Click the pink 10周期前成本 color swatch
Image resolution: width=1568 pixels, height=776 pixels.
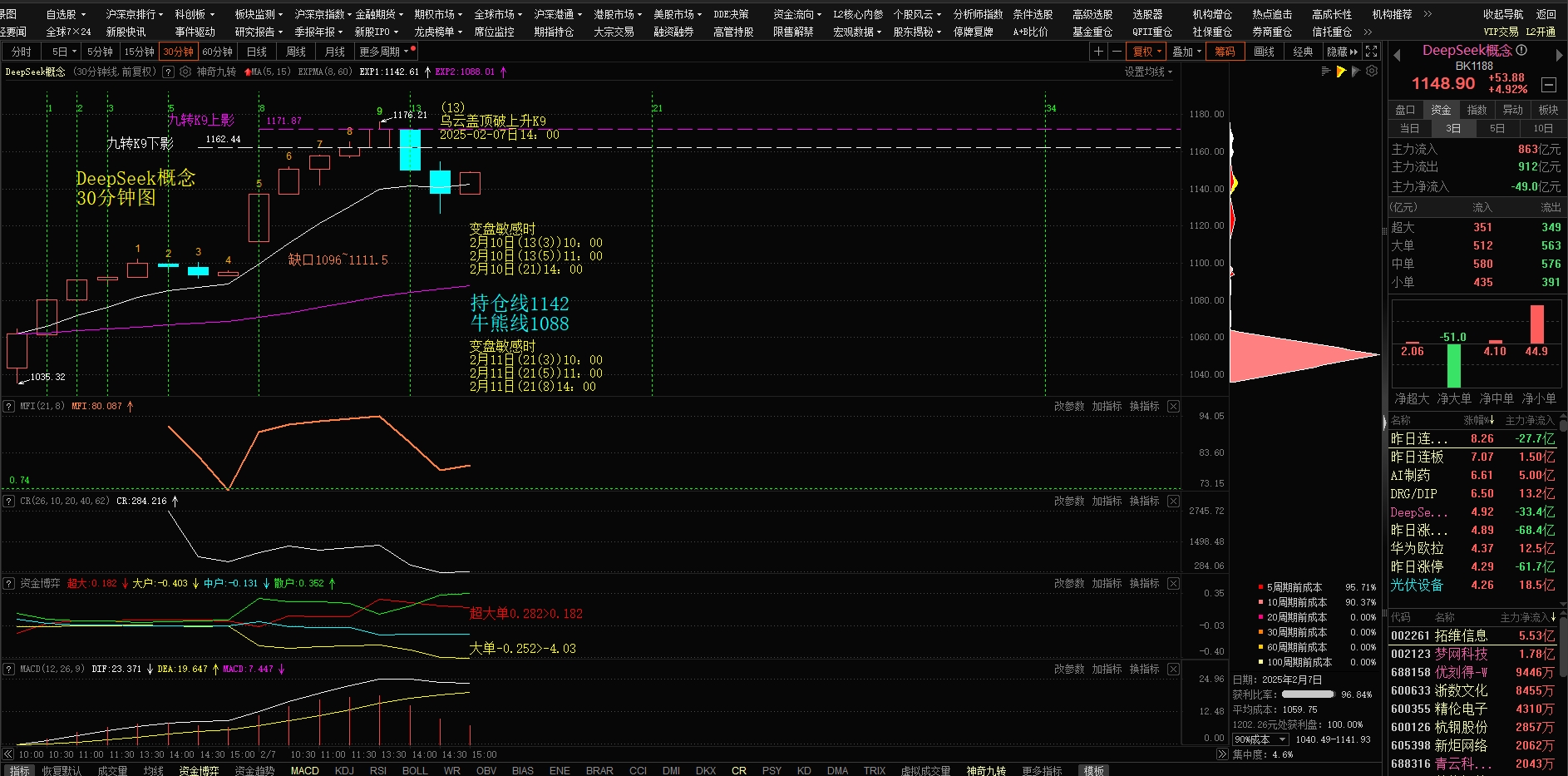(x=1260, y=603)
